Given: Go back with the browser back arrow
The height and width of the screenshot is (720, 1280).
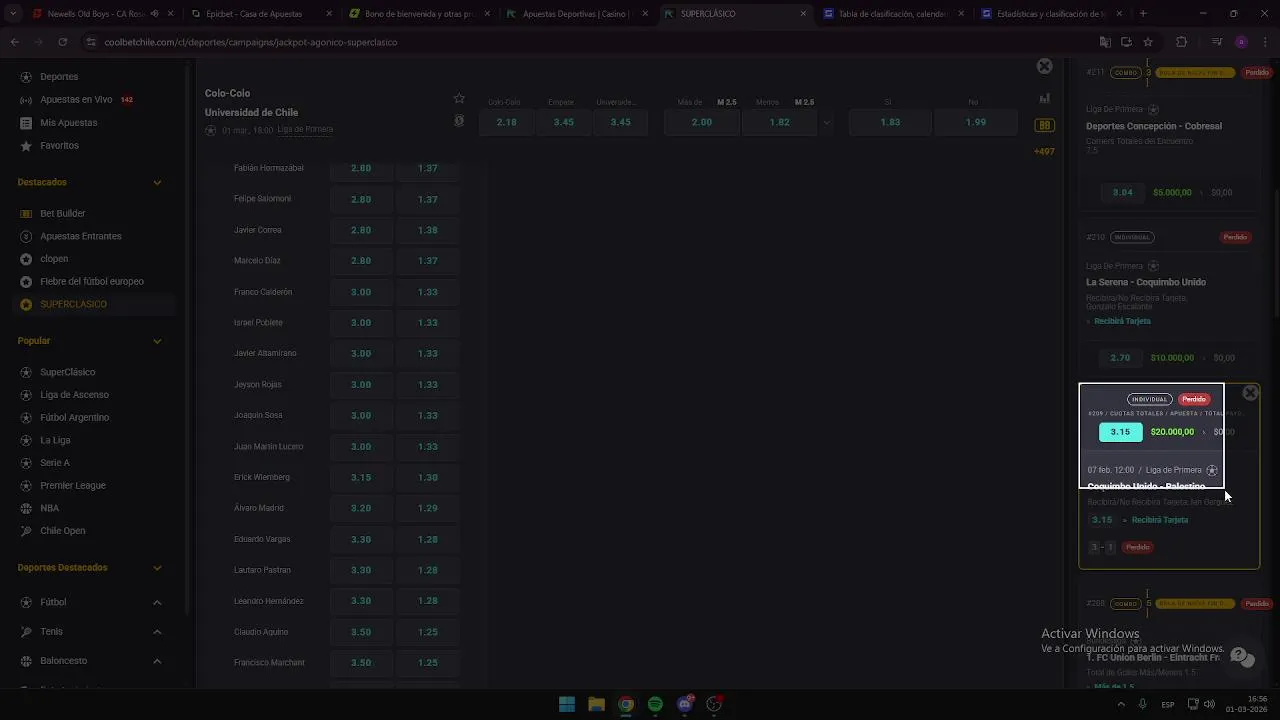Looking at the screenshot, I should [x=14, y=42].
